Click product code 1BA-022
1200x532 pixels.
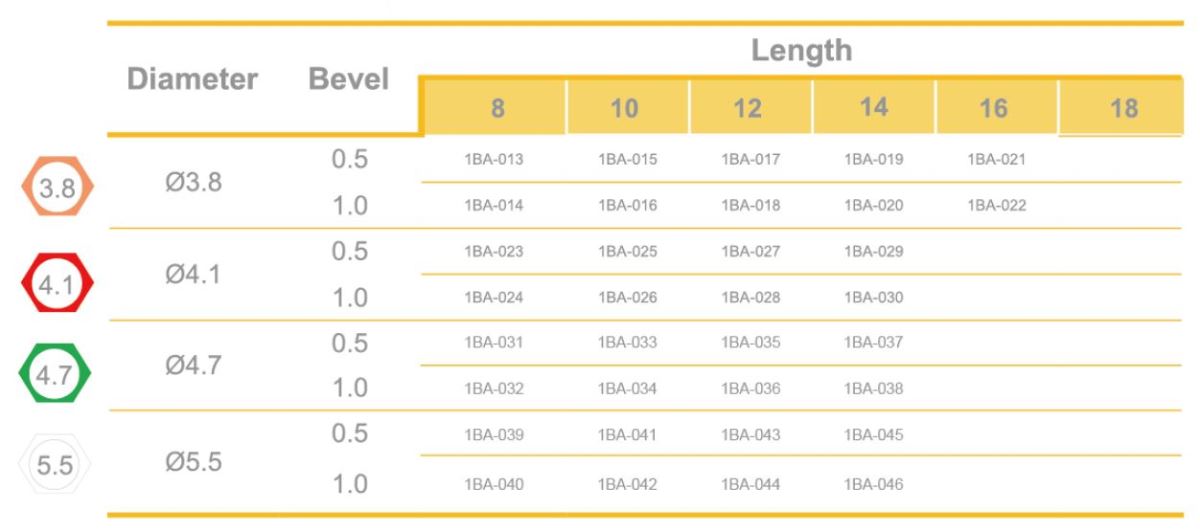click(997, 206)
